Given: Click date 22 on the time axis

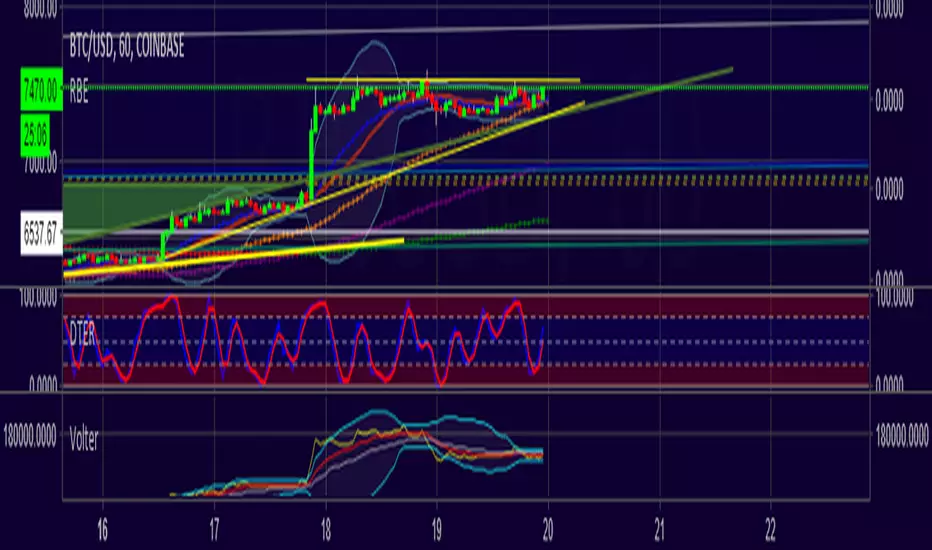Looking at the screenshot, I should point(770,530).
